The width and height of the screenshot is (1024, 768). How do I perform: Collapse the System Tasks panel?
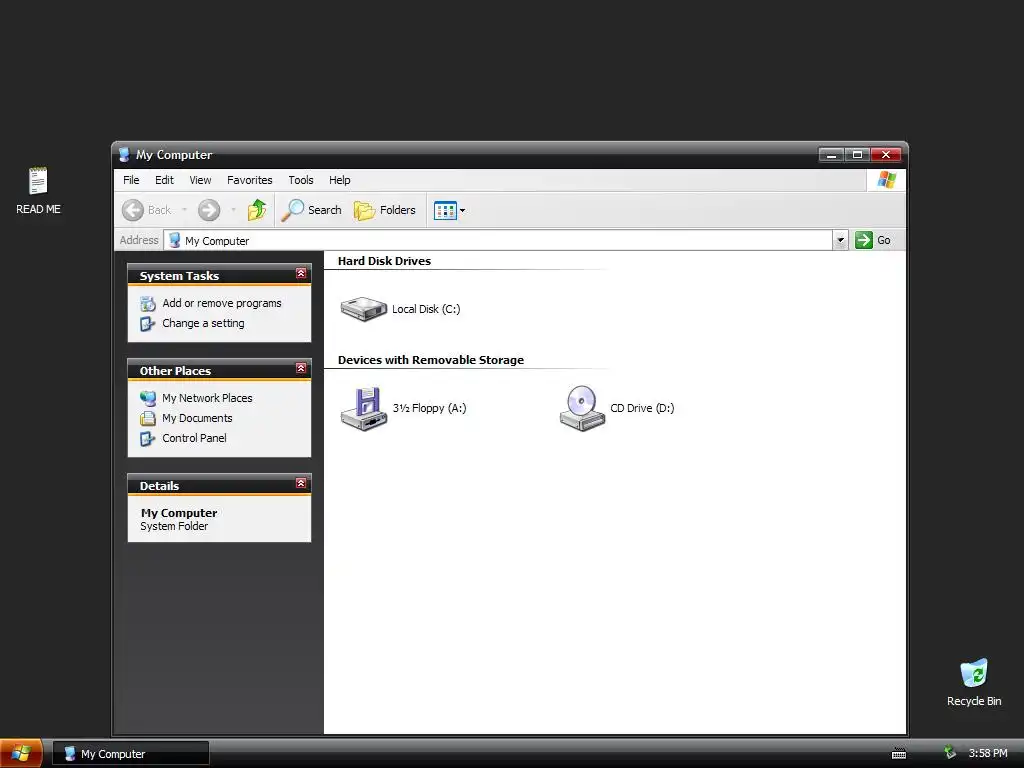click(x=301, y=274)
